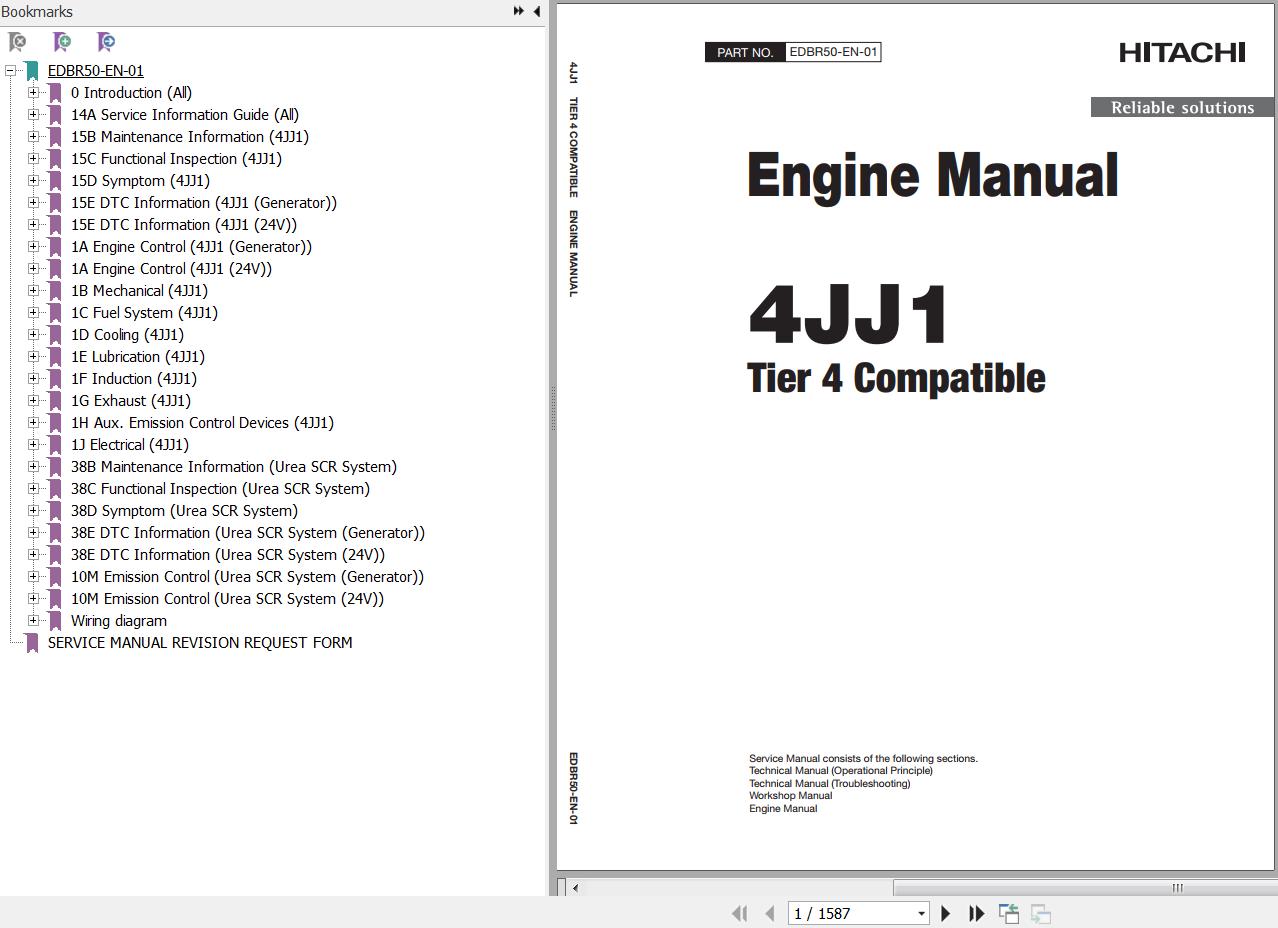Click the horizontal scrollbar thumb under the page
This screenshot has width=1278, height=928.
pyautogui.click(x=1083, y=887)
